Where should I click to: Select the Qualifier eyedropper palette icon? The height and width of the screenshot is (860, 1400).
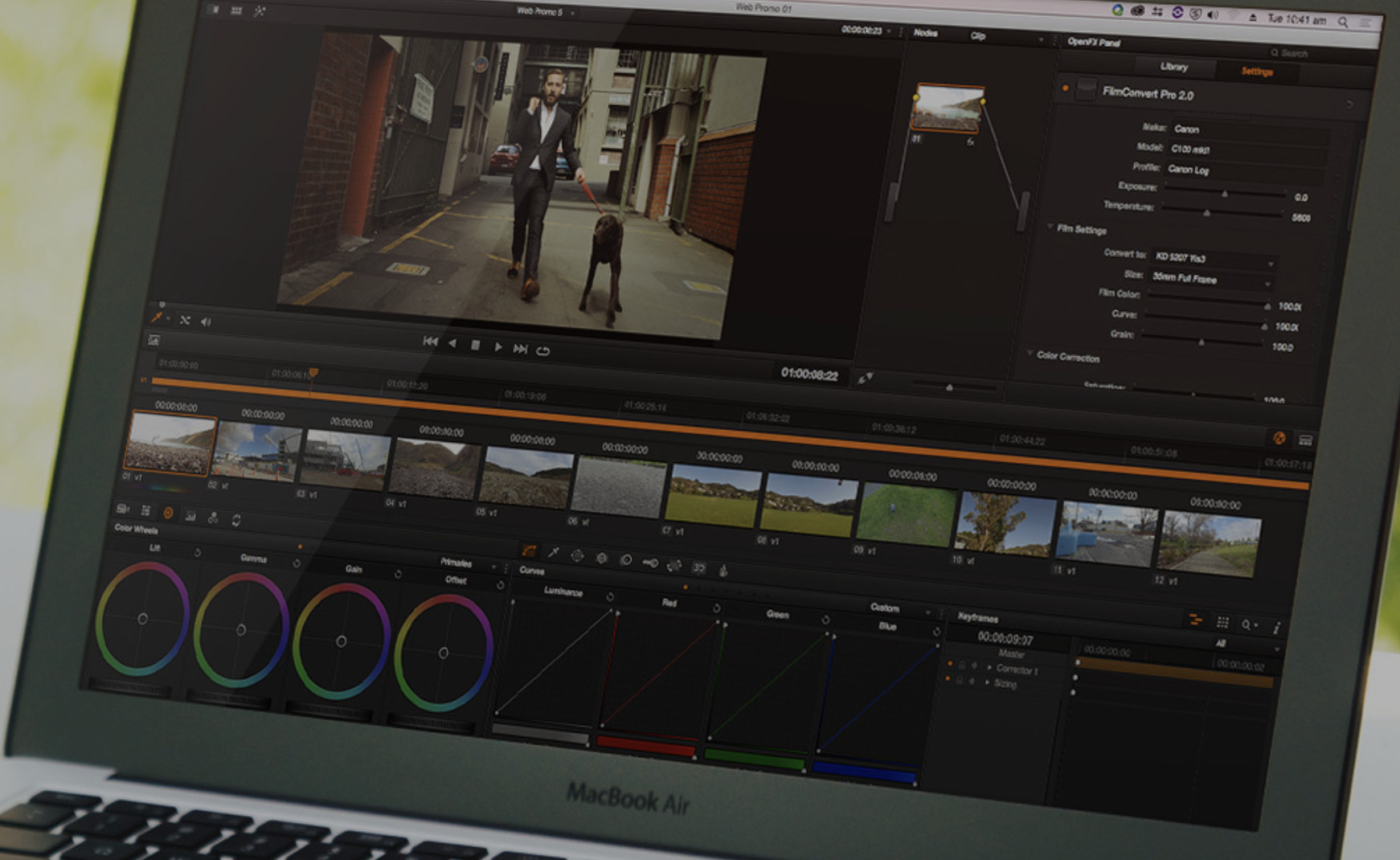(x=553, y=553)
